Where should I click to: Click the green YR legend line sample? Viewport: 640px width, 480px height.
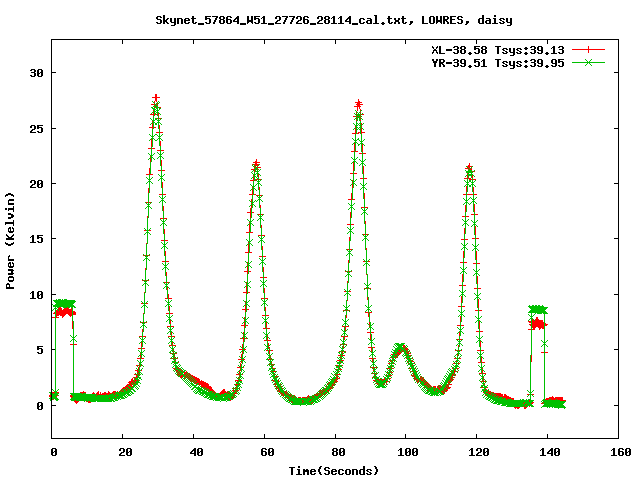coord(588,62)
